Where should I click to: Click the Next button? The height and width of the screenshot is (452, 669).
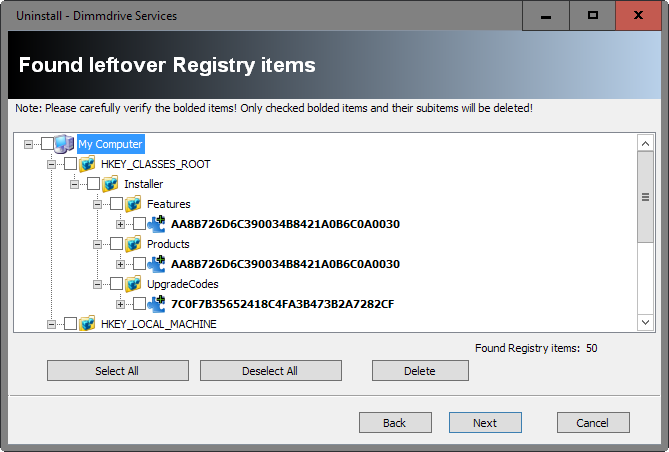click(x=485, y=423)
